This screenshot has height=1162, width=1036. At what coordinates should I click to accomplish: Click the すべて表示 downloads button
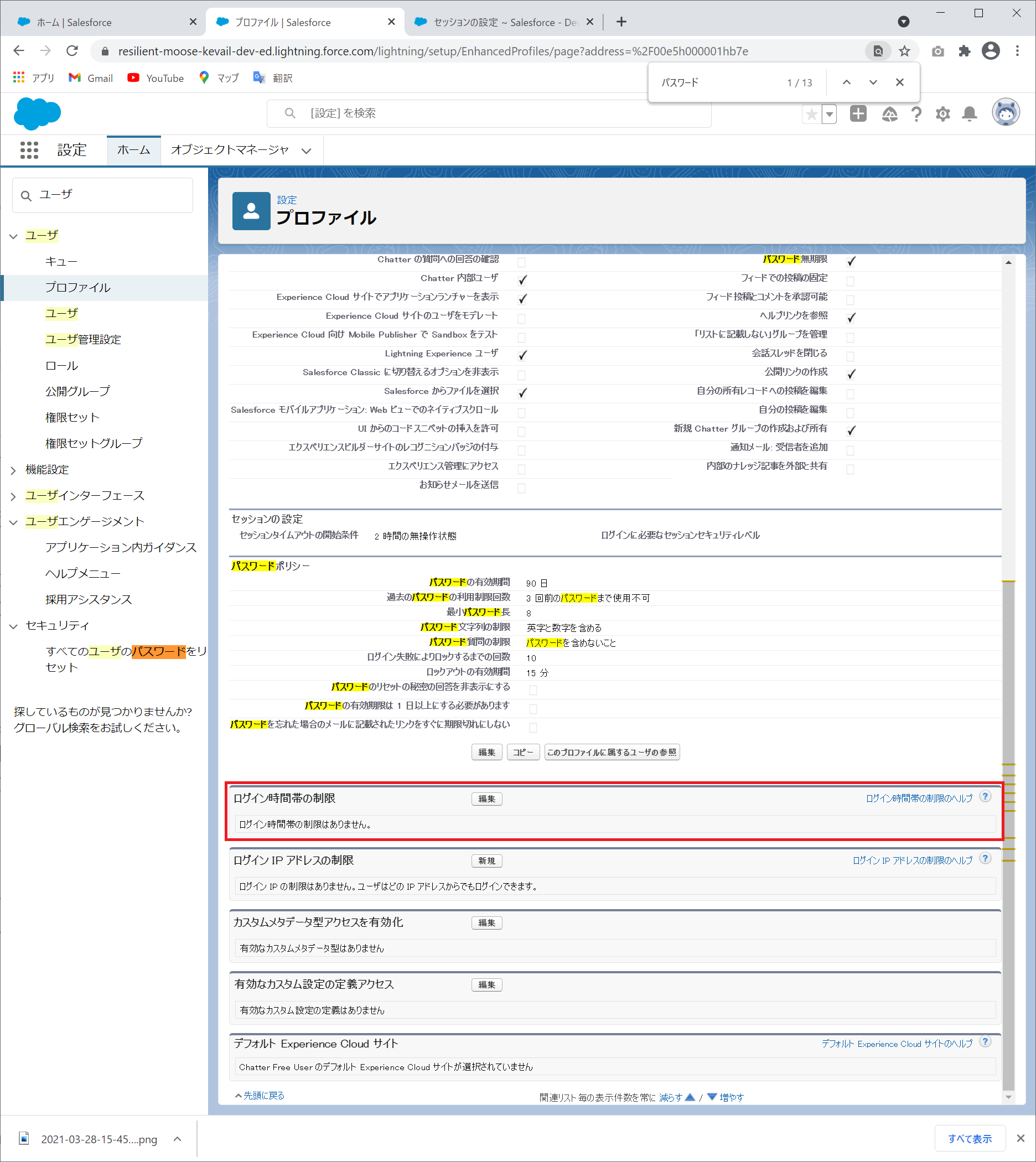pos(970,1139)
